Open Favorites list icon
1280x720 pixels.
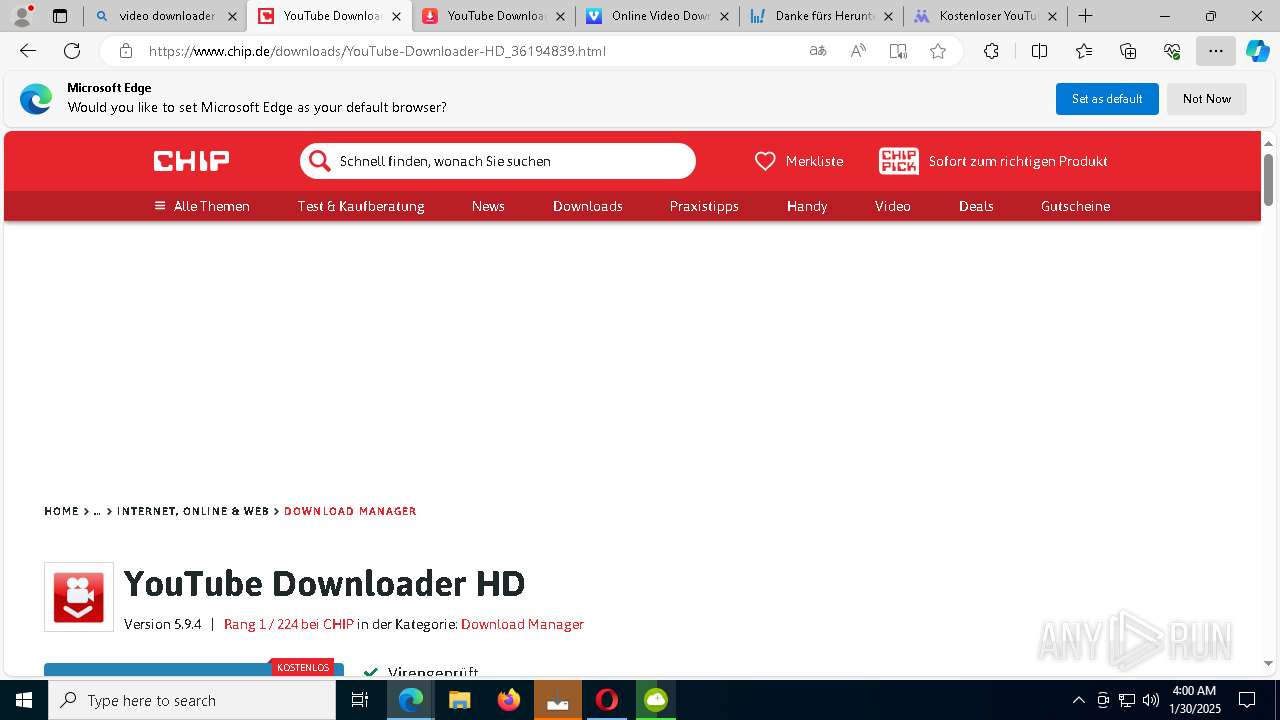pos(1084,51)
